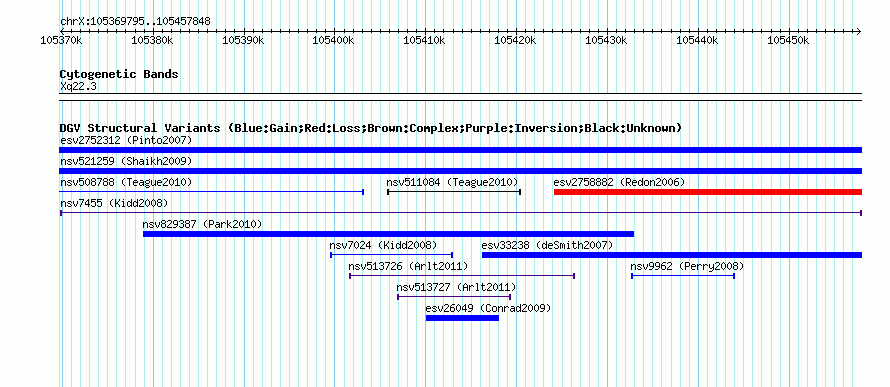Select the 105420k ruler position
Image resolution: width=890 pixels, height=387 pixels.
tap(515, 40)
